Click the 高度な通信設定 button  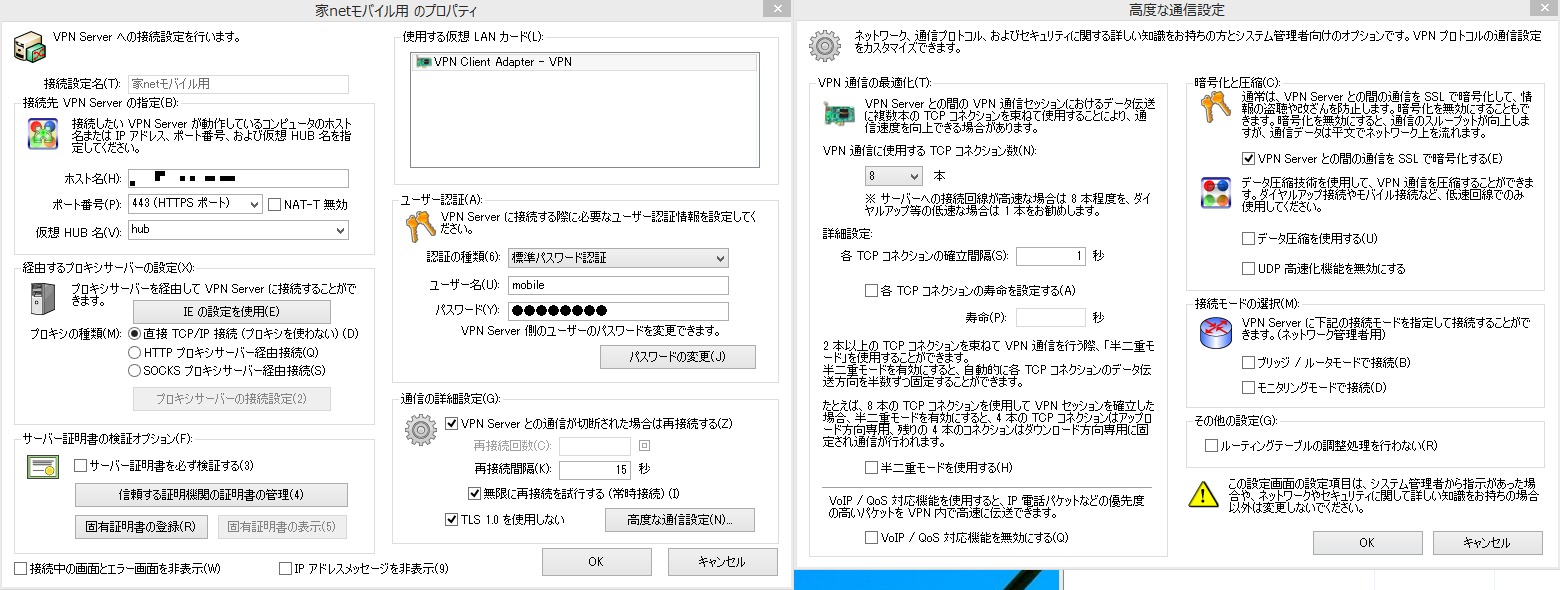pyautogui.click(x=679, y=520)
